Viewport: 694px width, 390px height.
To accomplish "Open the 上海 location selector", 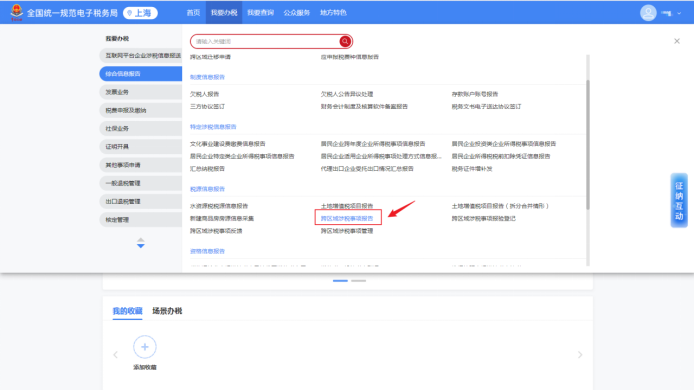I will 140,13.
